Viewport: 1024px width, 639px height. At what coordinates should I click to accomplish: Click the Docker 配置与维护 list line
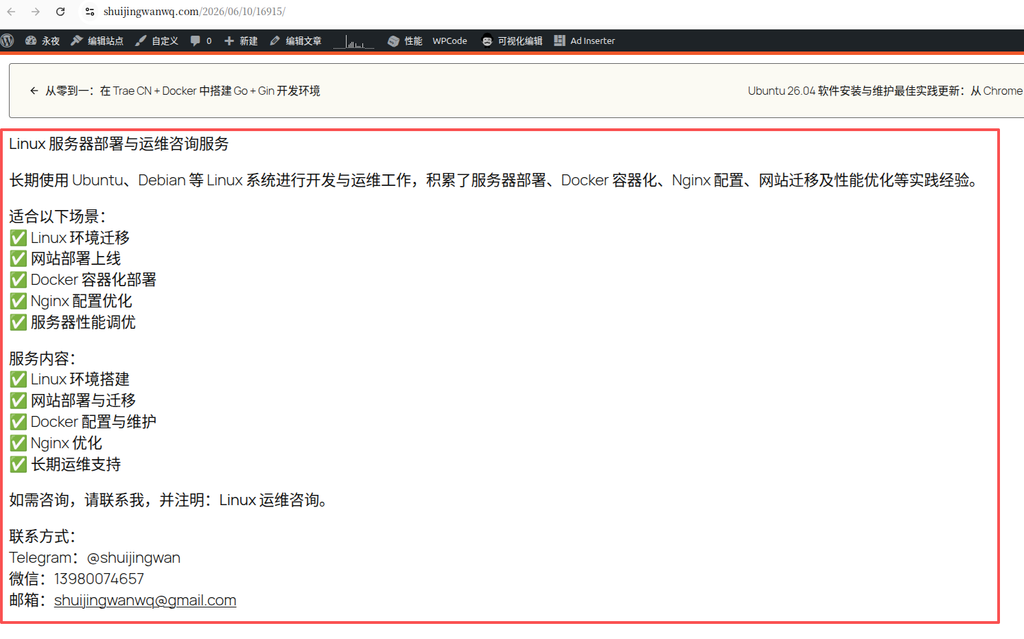point(83,421)
